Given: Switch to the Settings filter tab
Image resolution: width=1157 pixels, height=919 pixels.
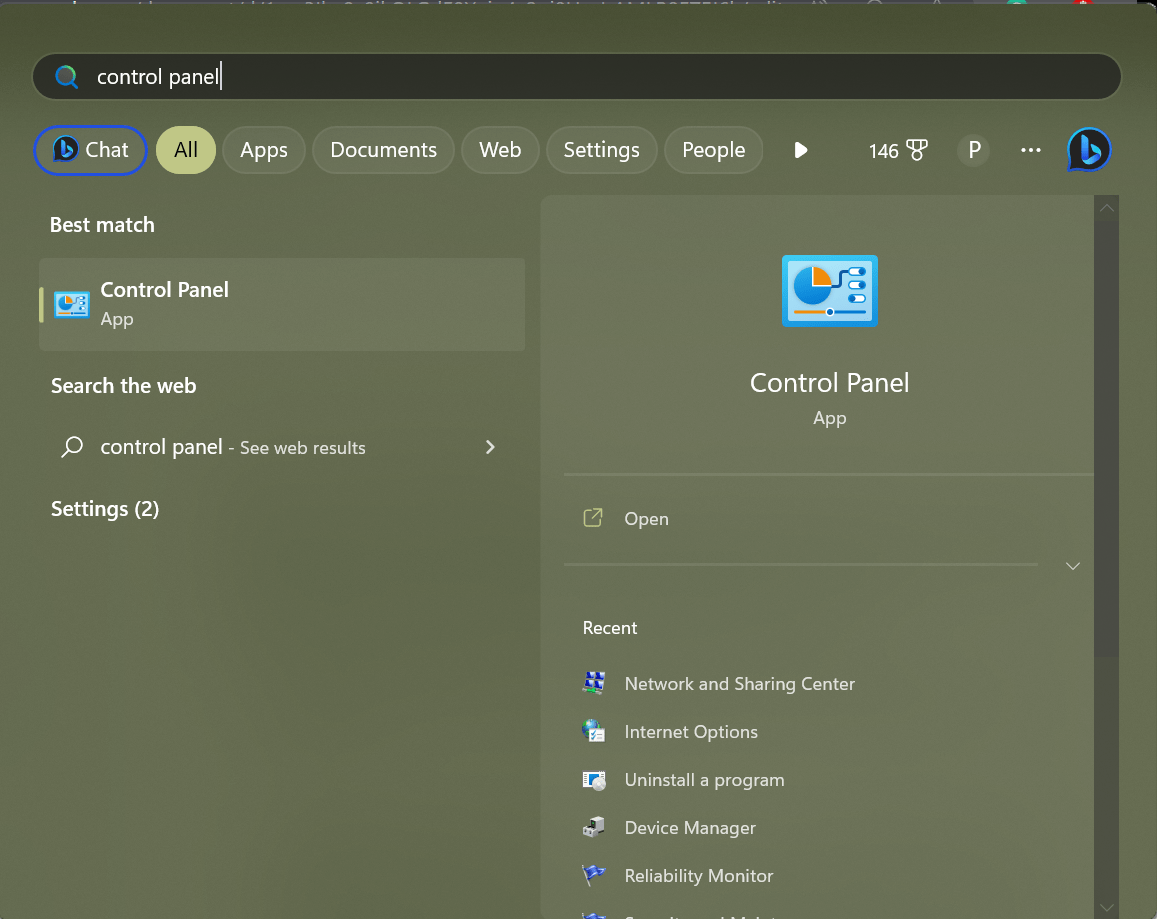Looking at the screenshot, I should (601, 151).
